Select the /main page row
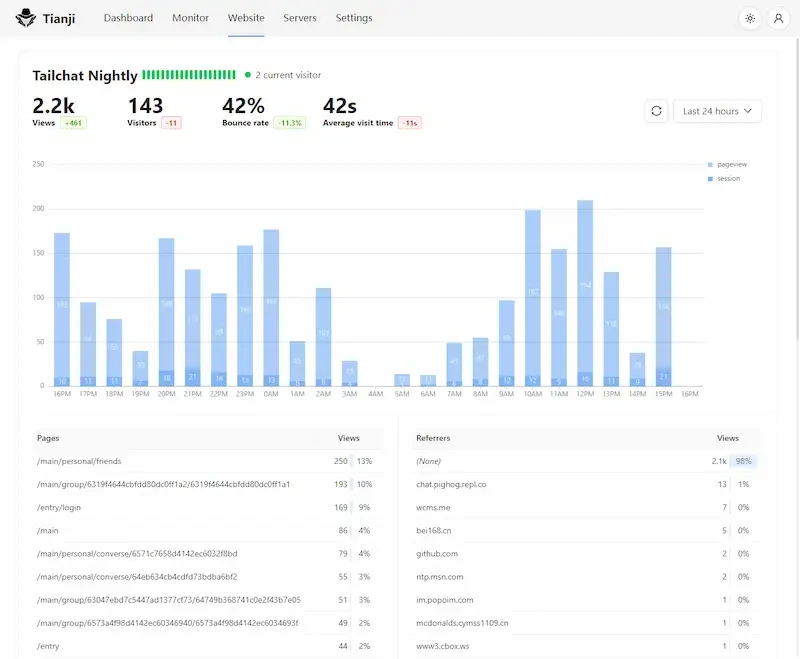The height and width of the screenshot is (659, 800). (x=209, y=530)
